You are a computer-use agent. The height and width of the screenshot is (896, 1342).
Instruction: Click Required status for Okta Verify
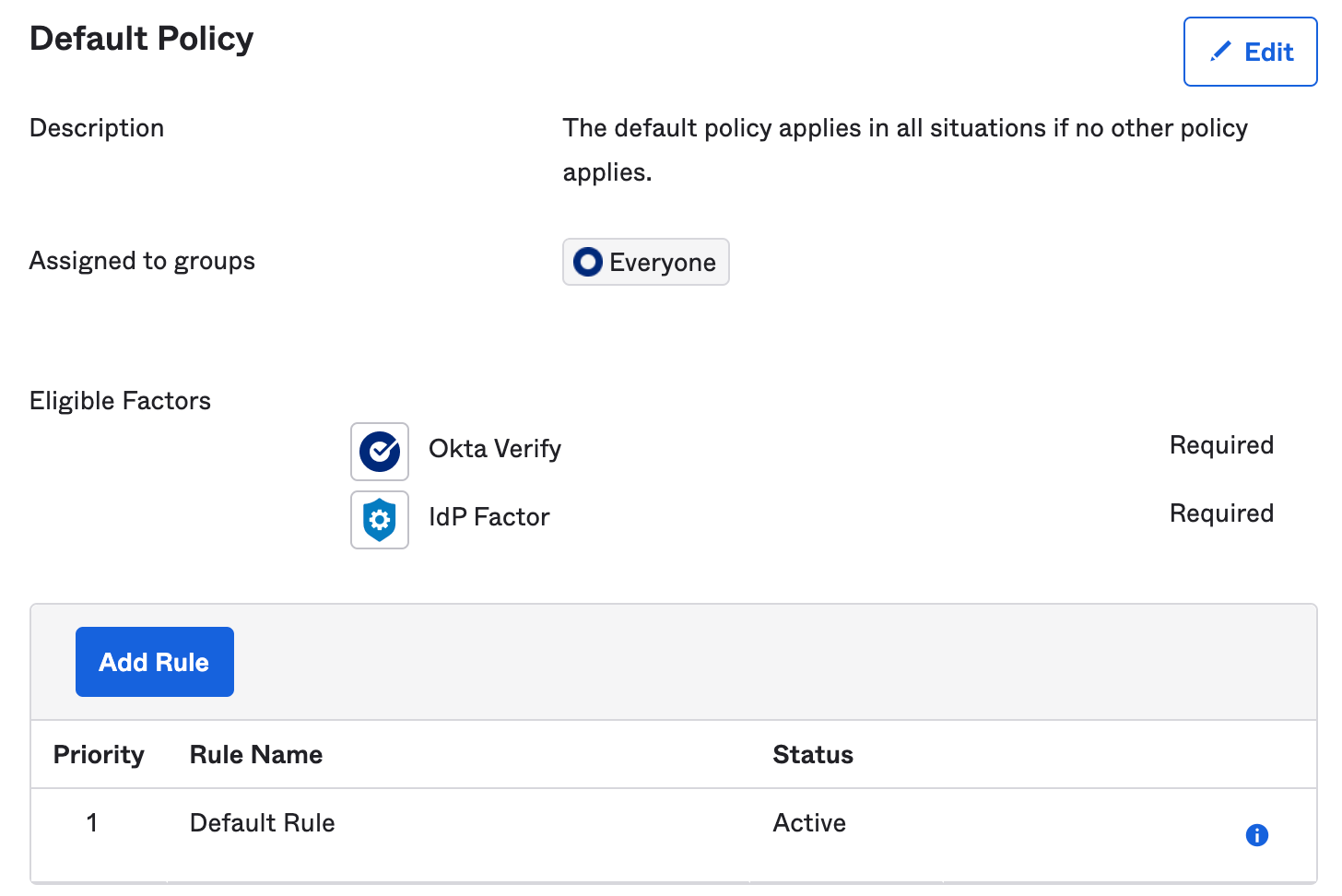1221,445
